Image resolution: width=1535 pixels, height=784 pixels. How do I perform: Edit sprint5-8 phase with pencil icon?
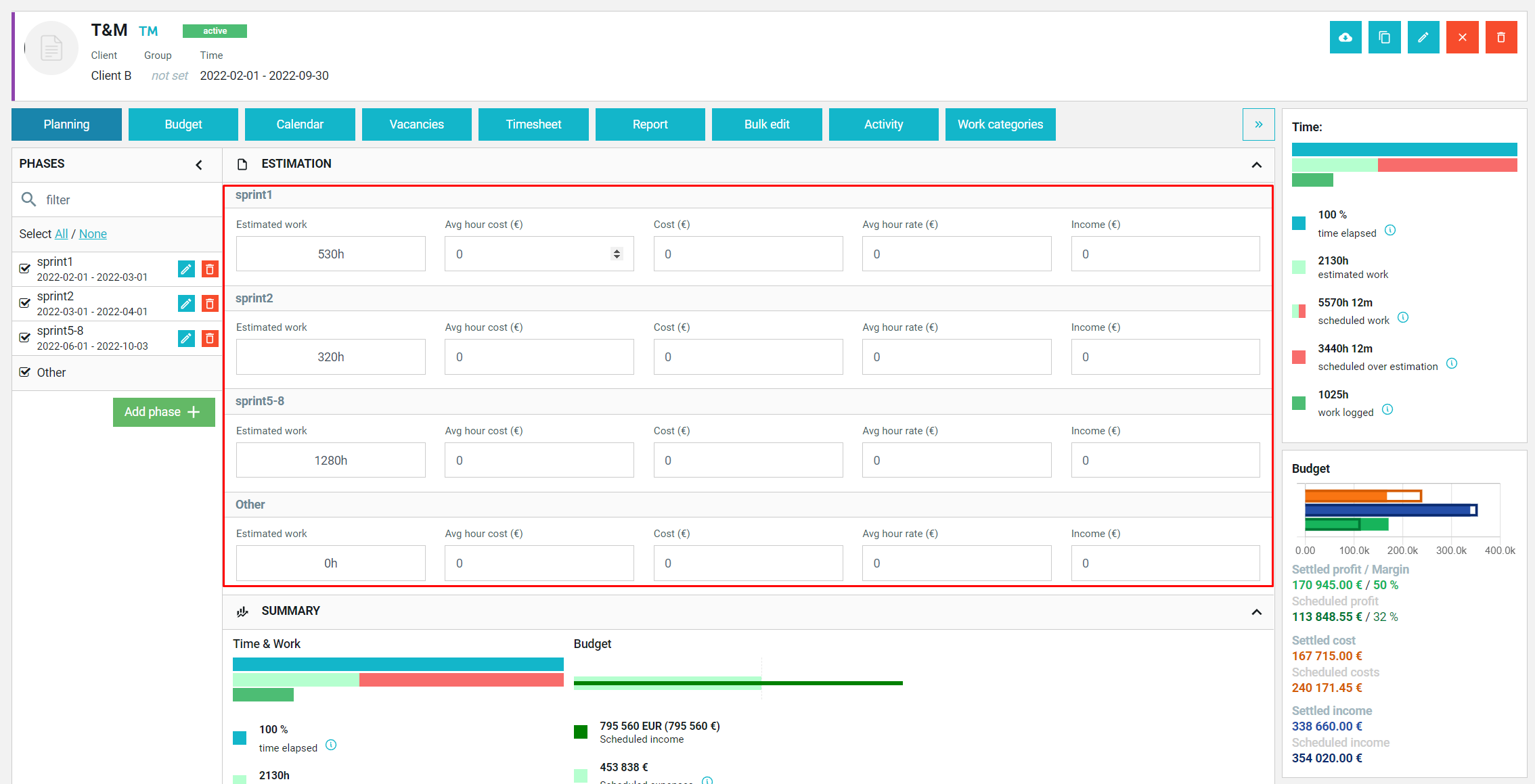186,338
